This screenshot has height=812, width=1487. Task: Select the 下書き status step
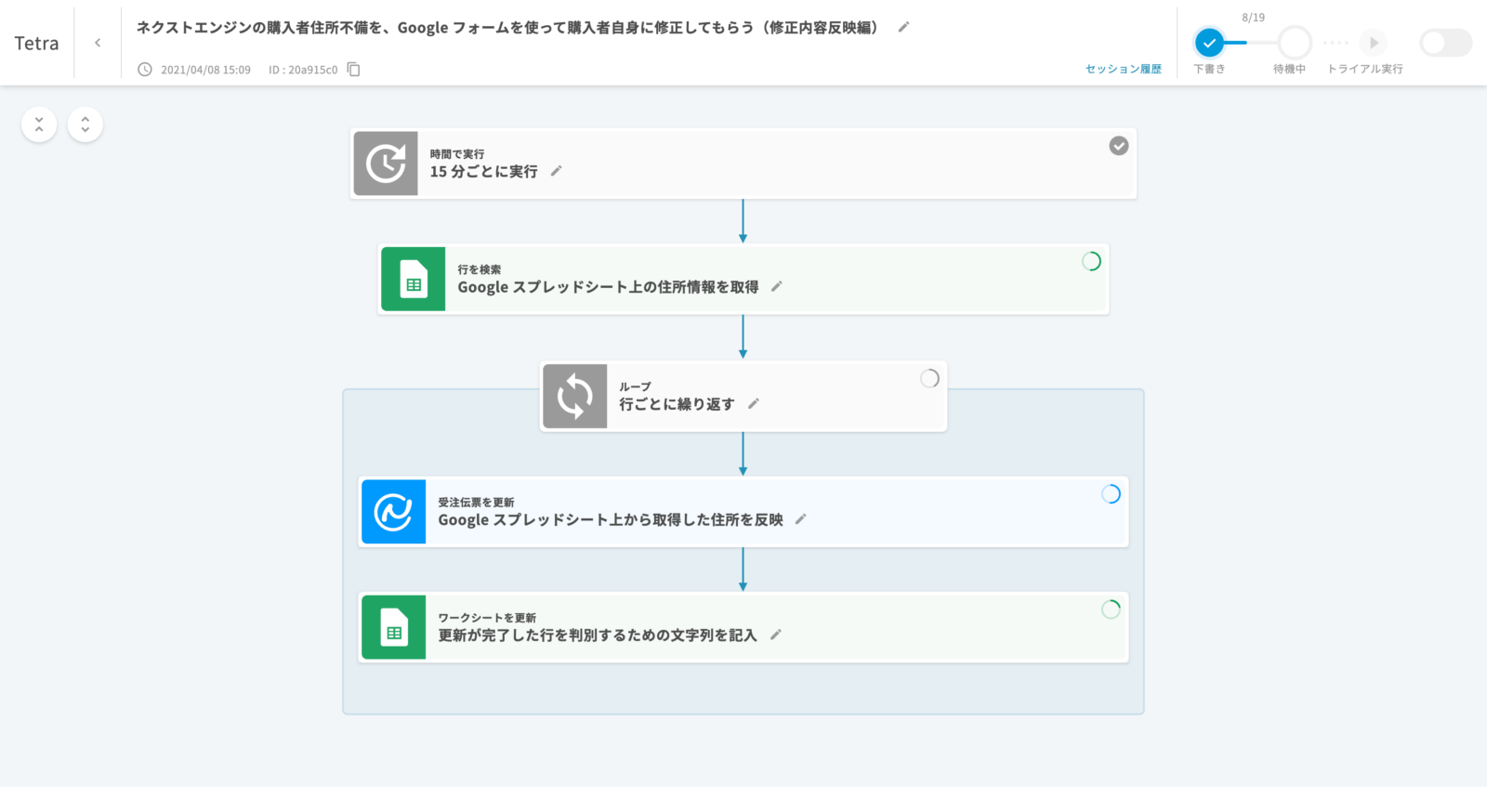(x=1209, y=43)
